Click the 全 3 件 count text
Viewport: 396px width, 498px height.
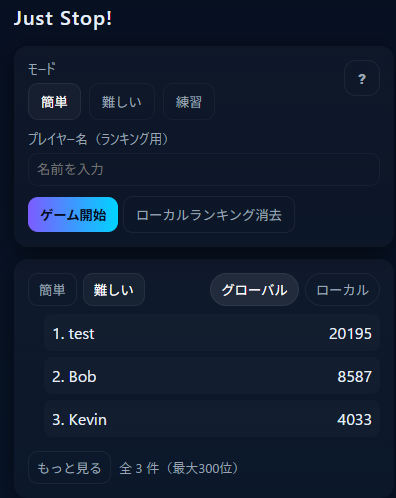[139, 468]
